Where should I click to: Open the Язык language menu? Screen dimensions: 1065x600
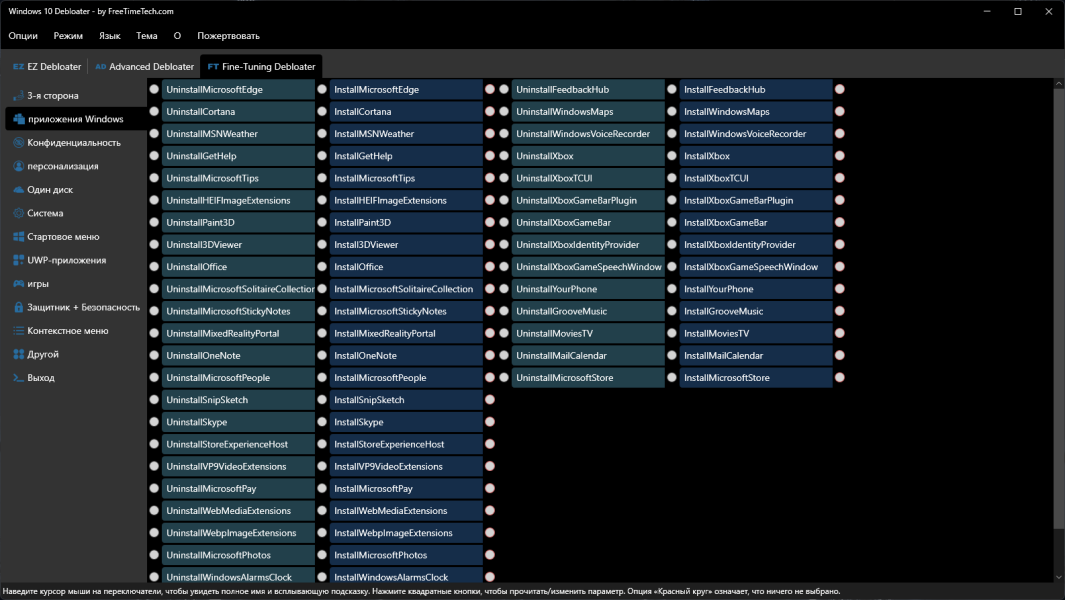pos(109,36)
